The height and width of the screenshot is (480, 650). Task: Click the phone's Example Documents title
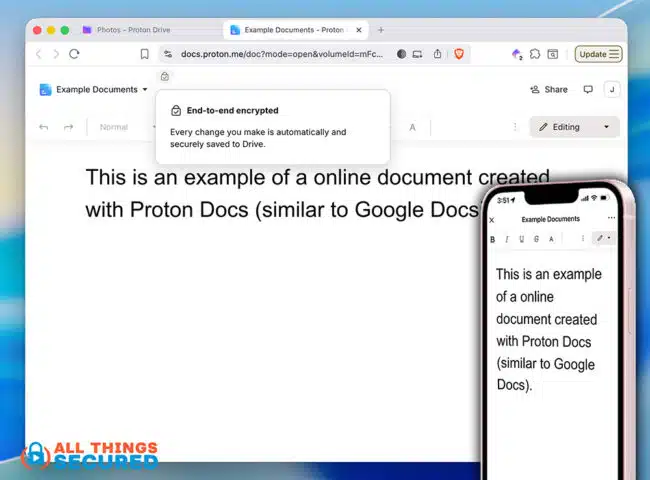tap(551, 219)
